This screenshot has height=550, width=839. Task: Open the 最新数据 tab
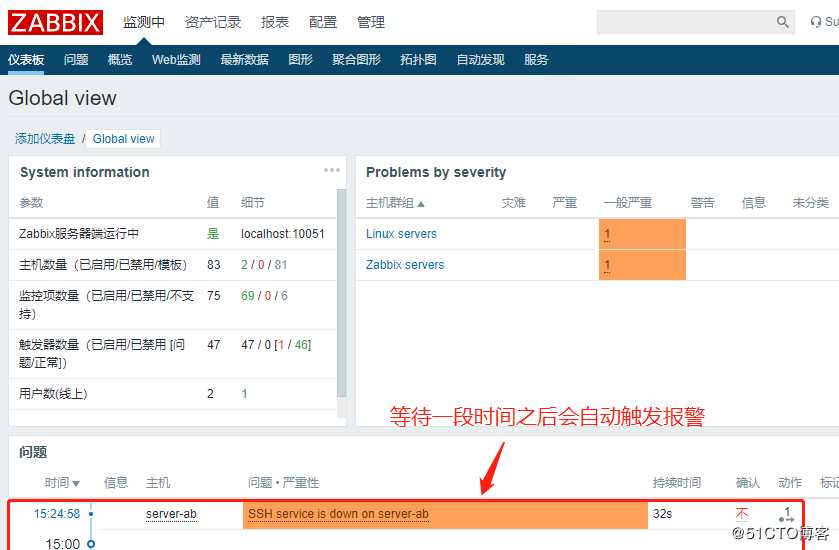coord(245,60)
